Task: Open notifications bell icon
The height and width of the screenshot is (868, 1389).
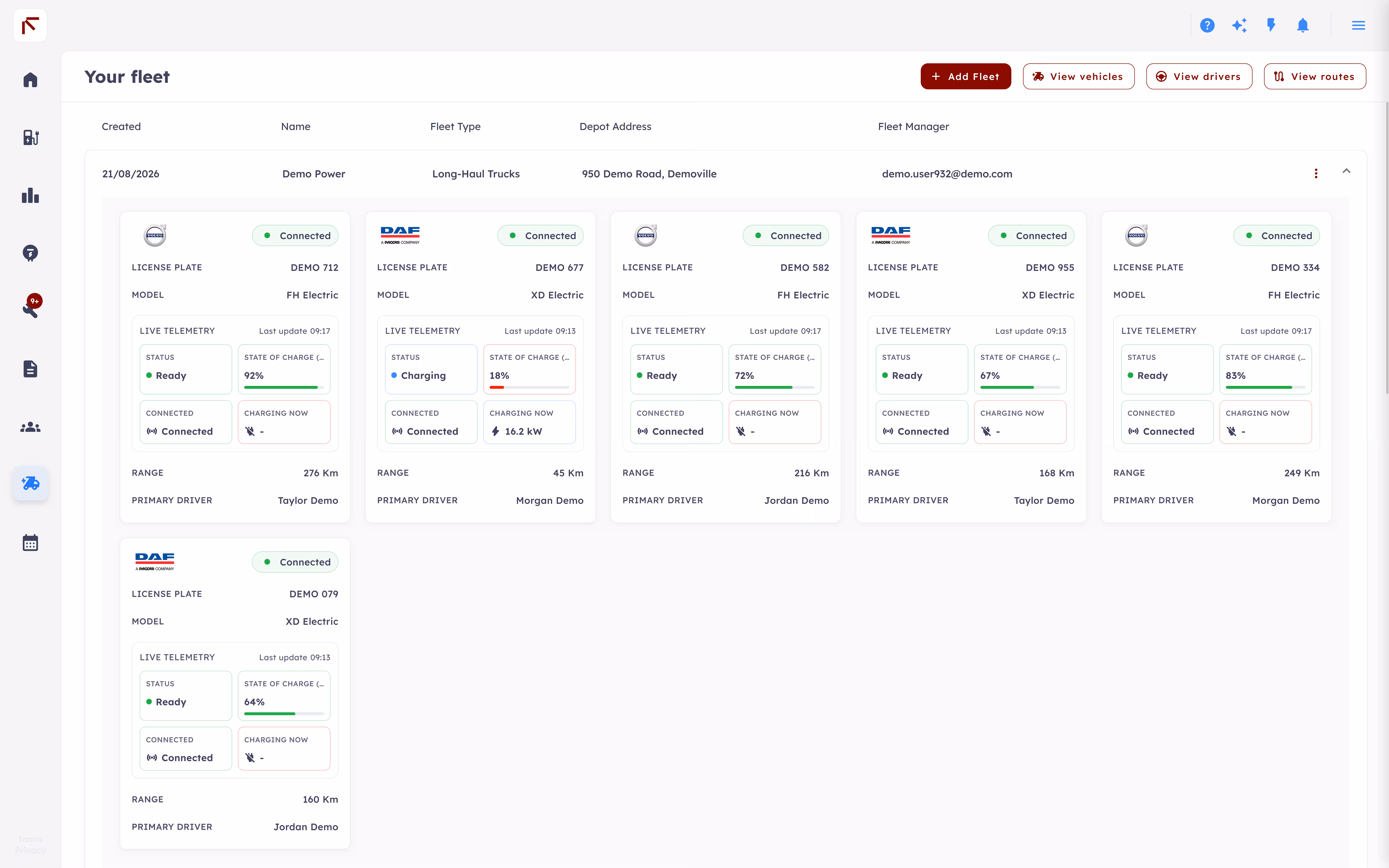Action: [1303, 25]
